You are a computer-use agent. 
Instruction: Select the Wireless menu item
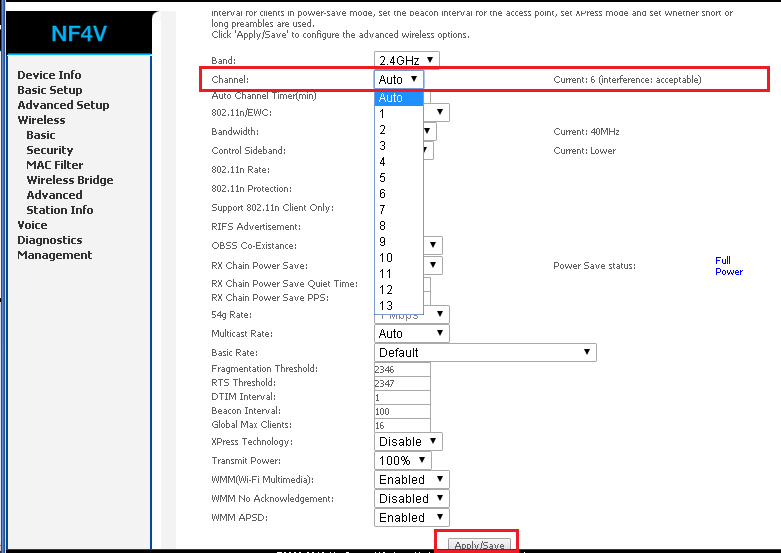(x=41, y=120)
